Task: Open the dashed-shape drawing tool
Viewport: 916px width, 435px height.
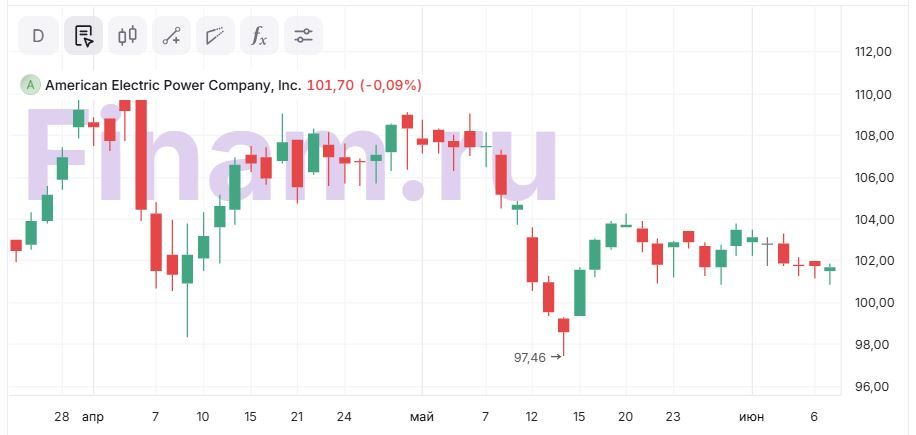Action: click(215, 36)
